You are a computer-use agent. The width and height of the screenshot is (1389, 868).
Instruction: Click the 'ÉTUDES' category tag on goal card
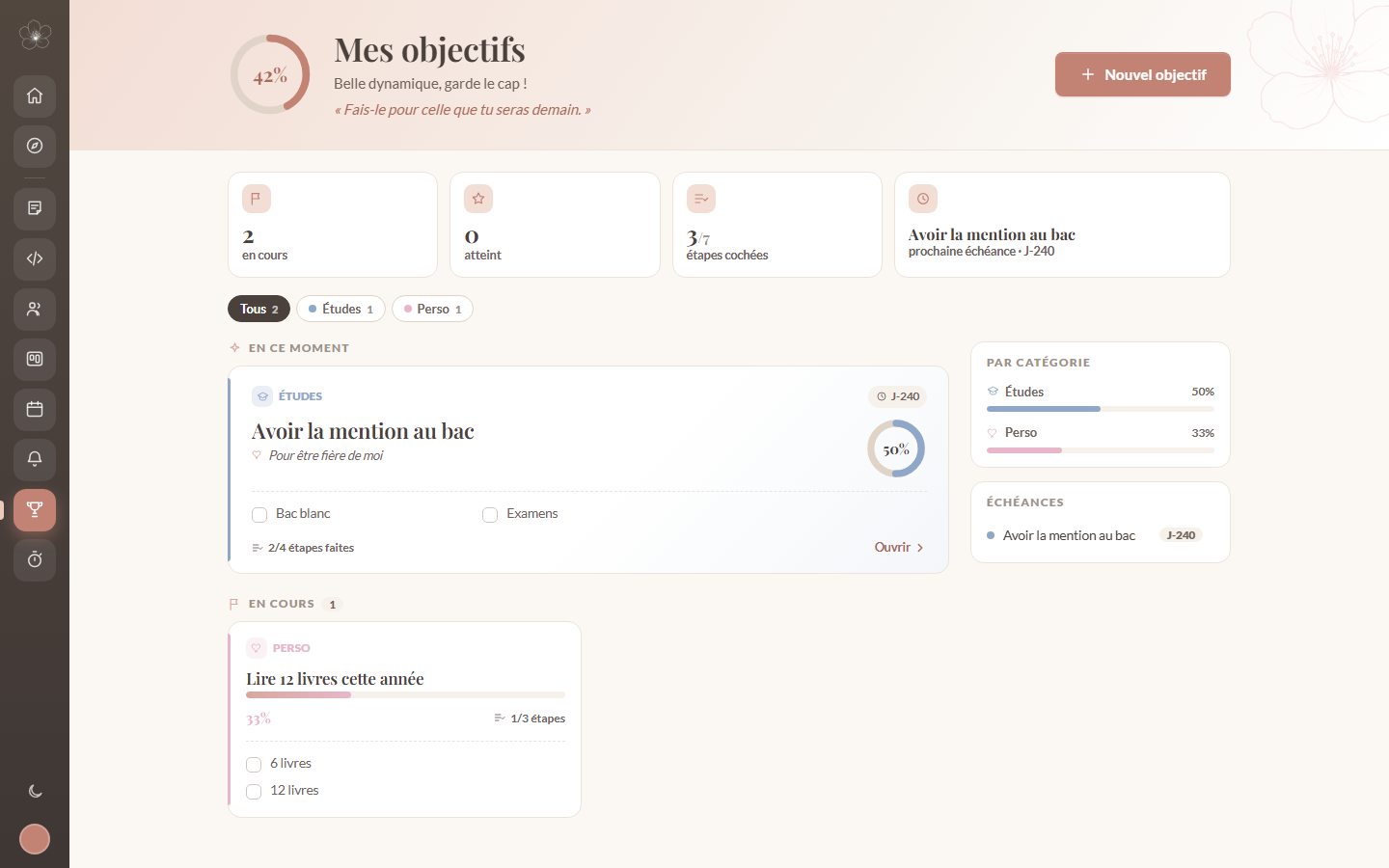point(287,396)
